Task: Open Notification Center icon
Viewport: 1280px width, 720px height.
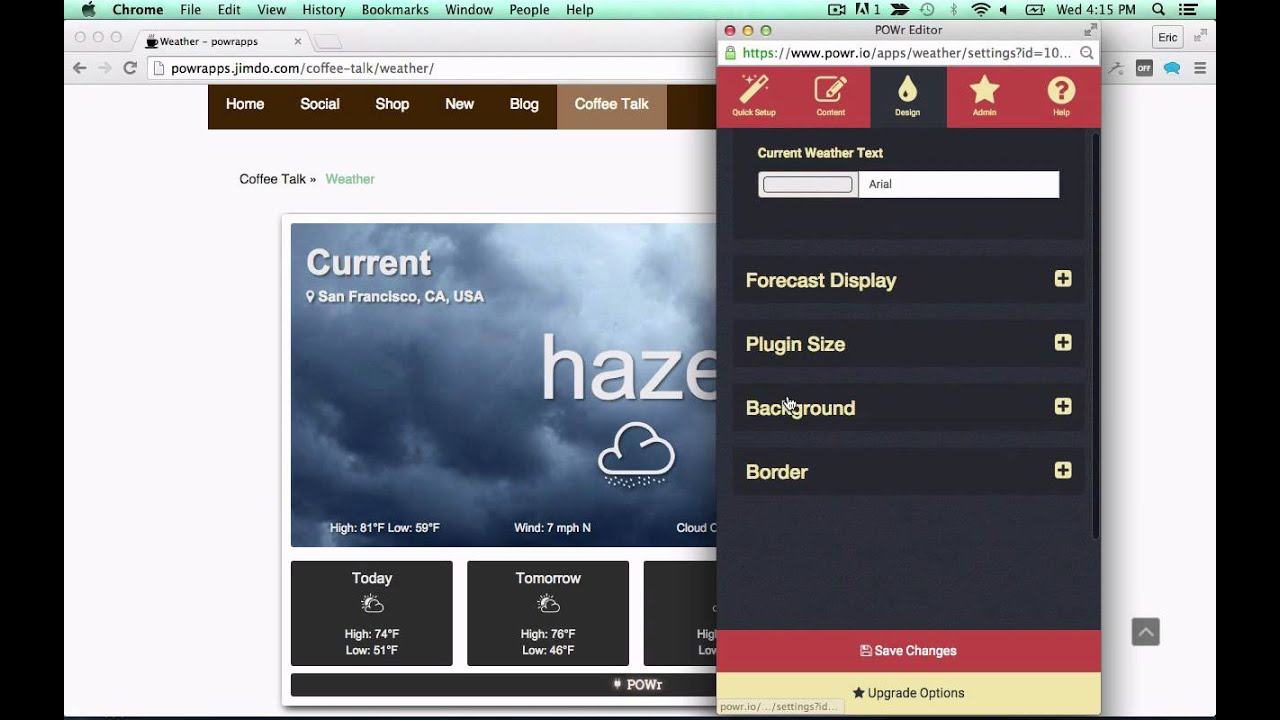Action: 1190,10
